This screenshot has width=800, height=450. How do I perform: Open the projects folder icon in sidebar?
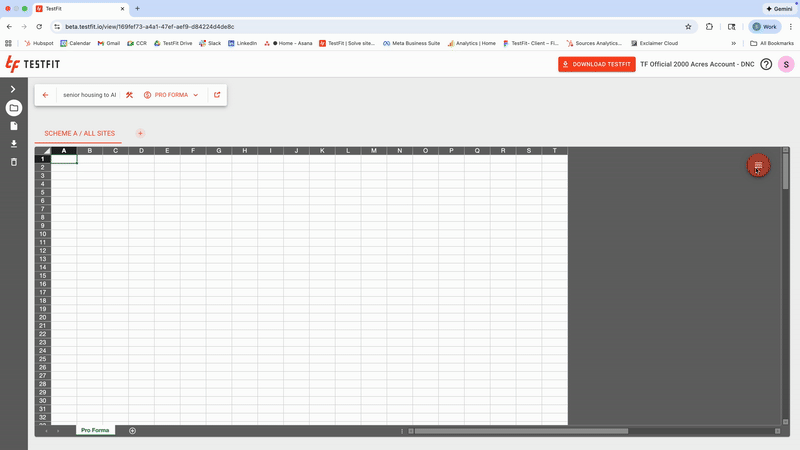pos(14,108)
